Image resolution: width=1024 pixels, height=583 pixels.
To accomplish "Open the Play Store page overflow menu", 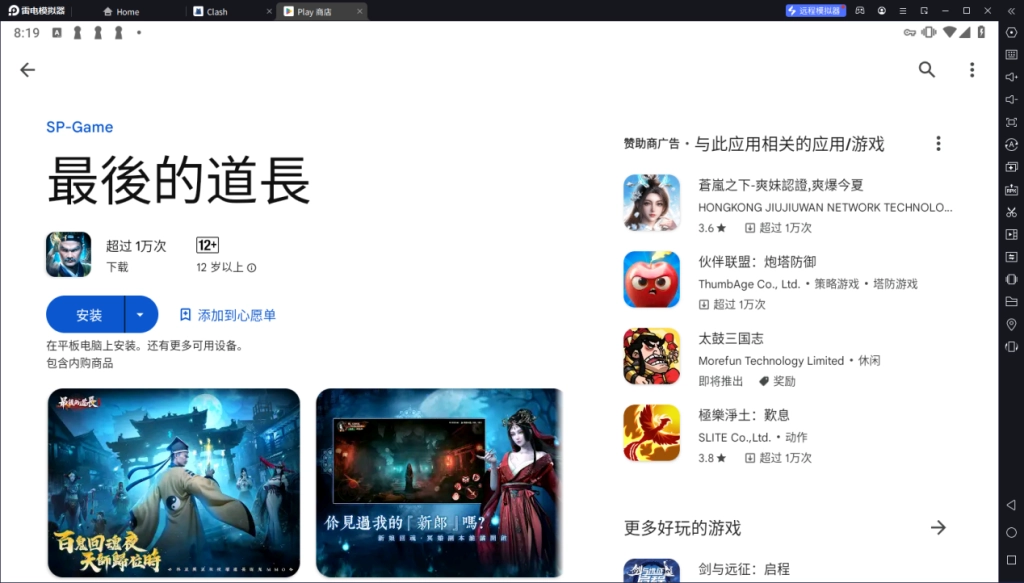I will 972,70.
